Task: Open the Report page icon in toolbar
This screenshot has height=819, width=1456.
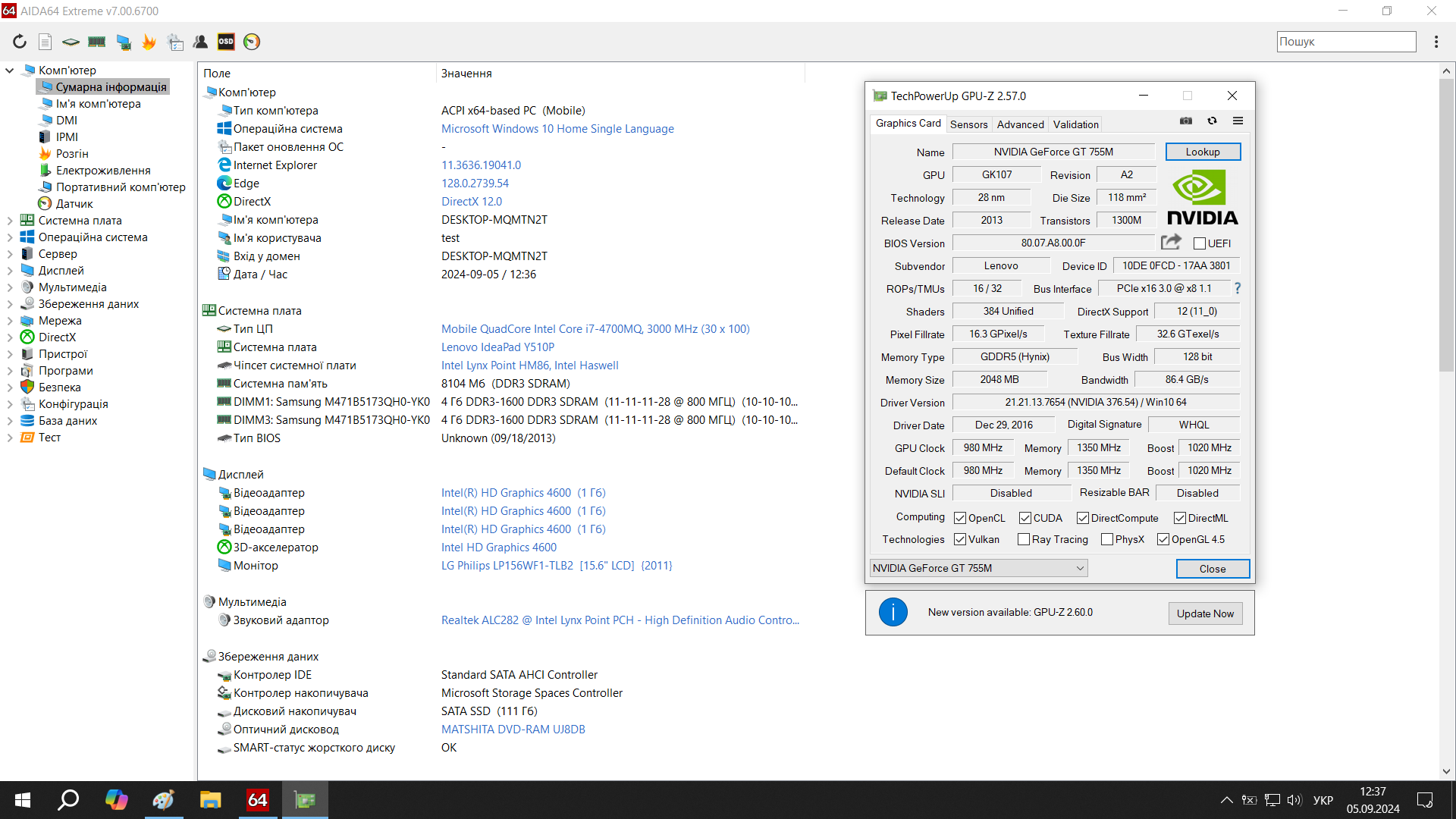Action: click(x=45, y=42)
